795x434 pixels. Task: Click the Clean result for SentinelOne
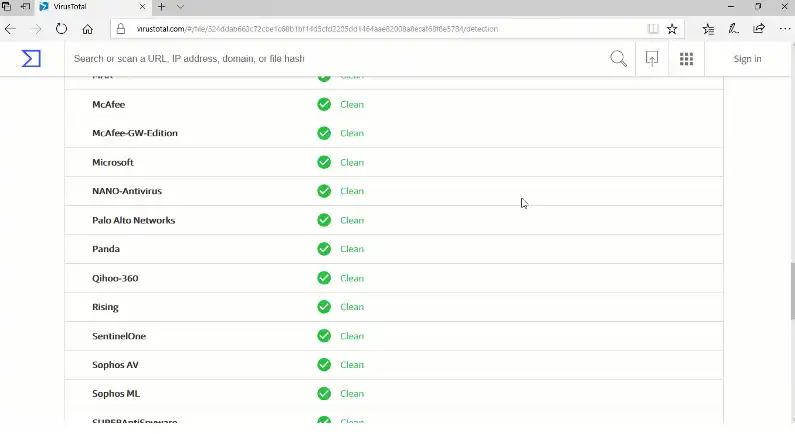point(352,336)
